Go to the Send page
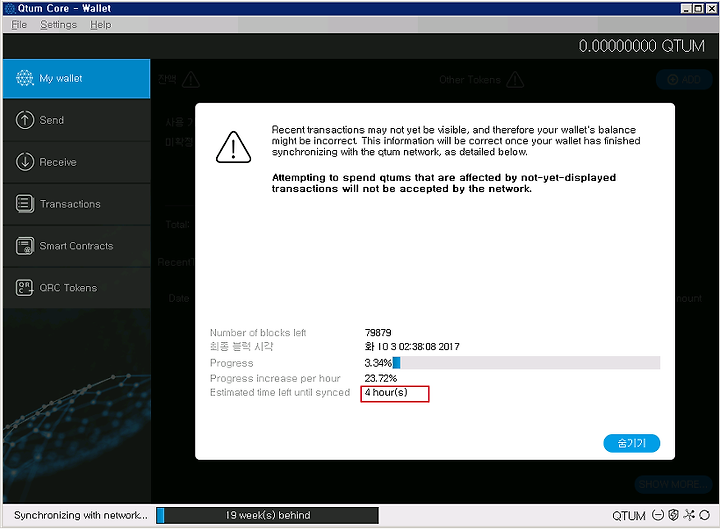The height and width of the screenshot is (529, 720). [76, 120]
